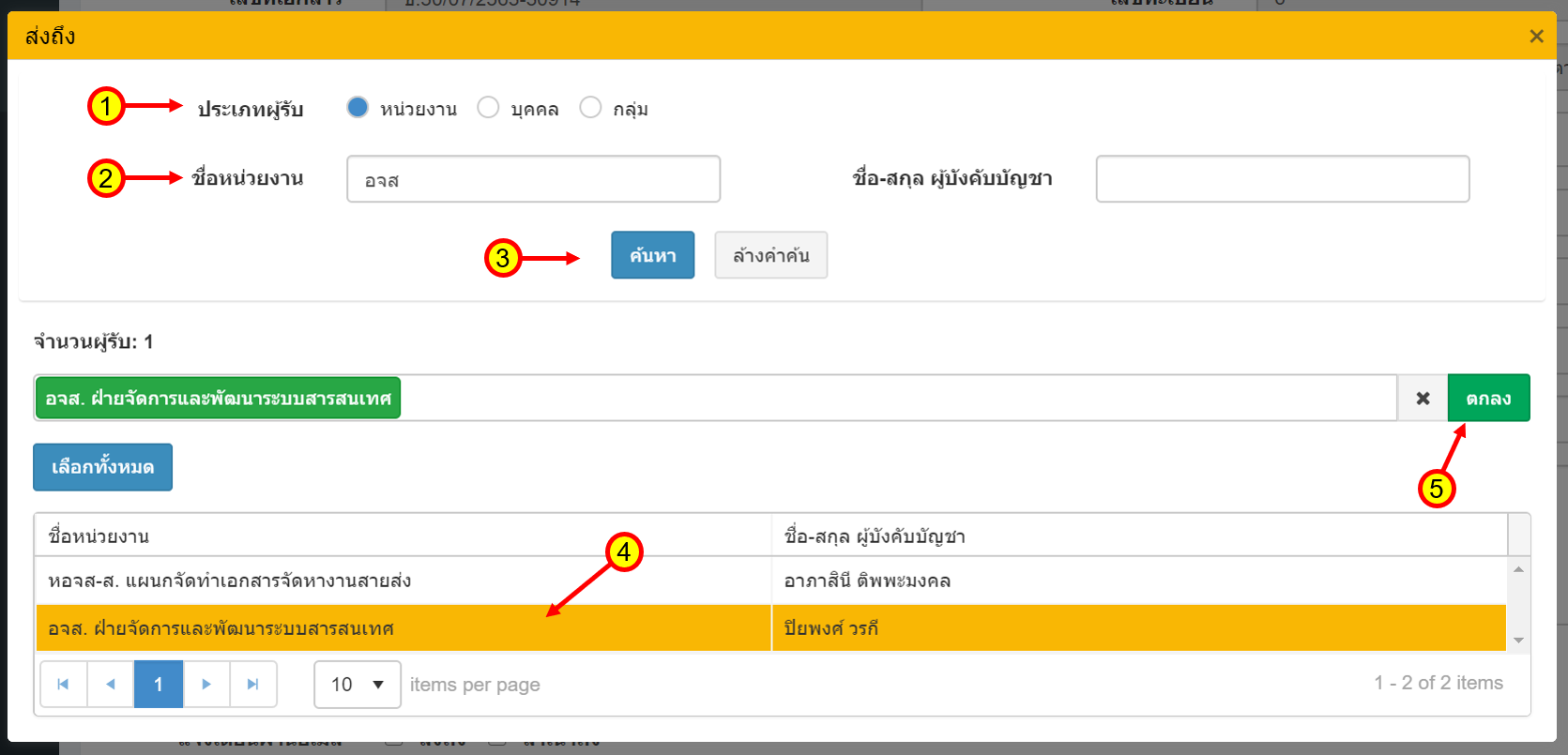Select หน่วยงาน recipient type radio
This screenshot has height=755, width=1568.
pos(358,108)
